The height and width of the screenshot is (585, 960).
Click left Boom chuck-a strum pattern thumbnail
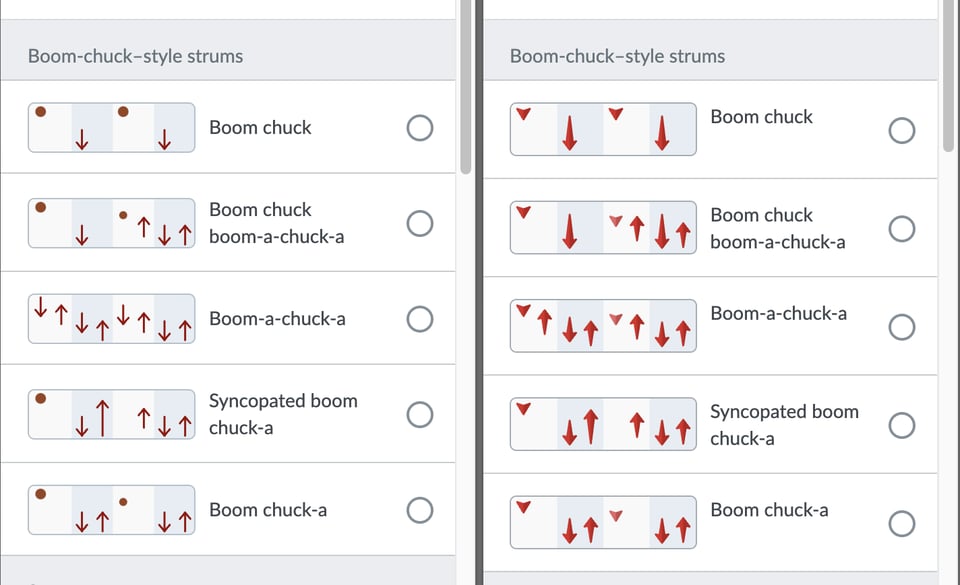tap(112, 510)
